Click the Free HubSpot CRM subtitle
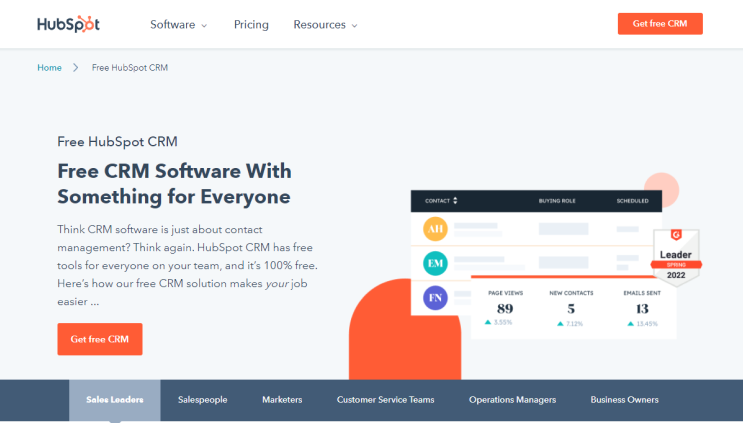The width and height of the screenshot is (743, 423). coord(118,142)
